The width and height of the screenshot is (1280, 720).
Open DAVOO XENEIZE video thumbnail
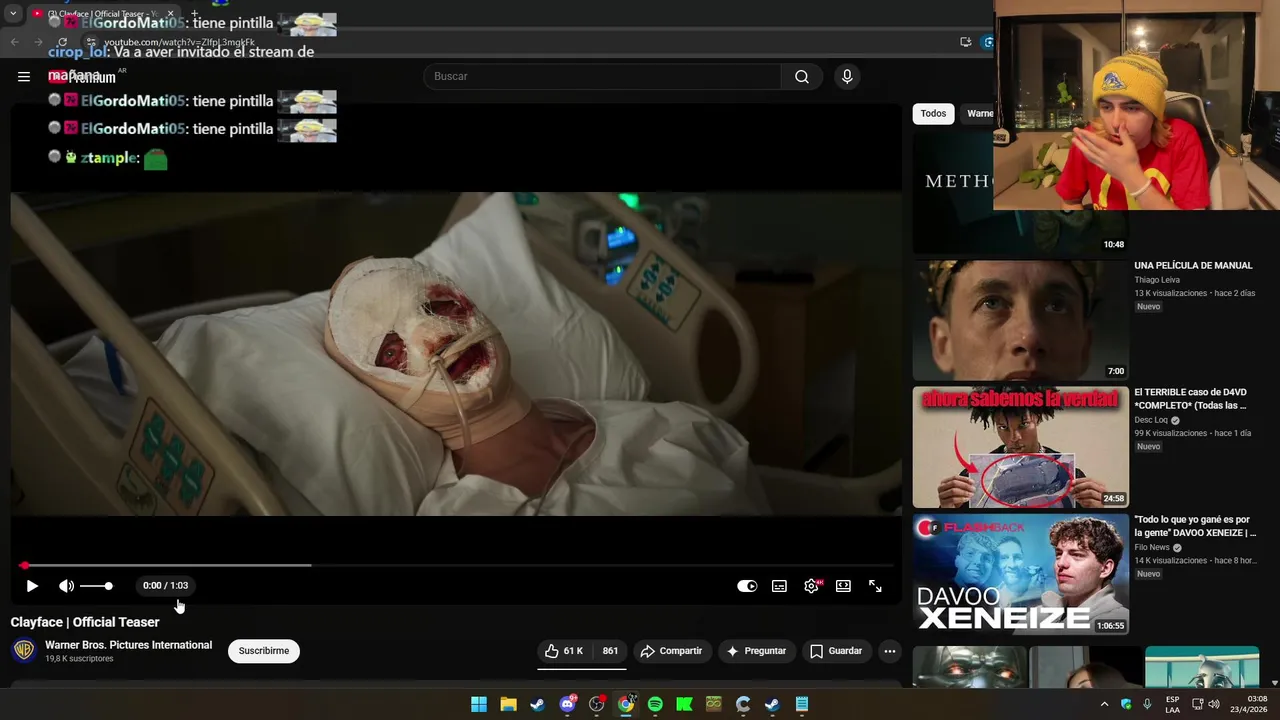[1020, 574]
